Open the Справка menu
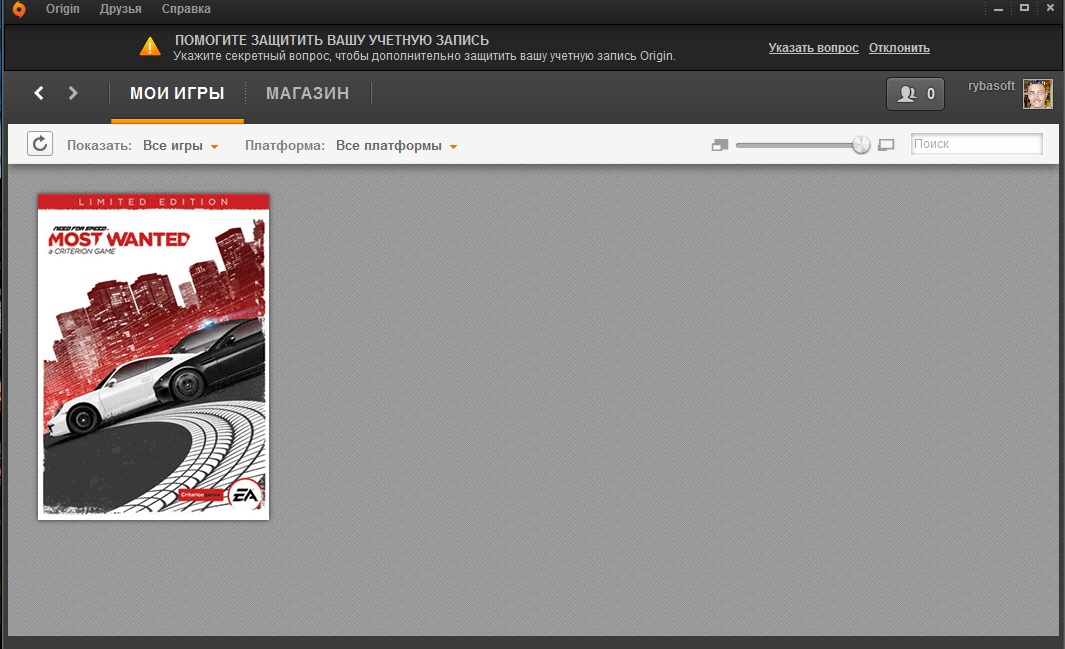 (186, 9)
